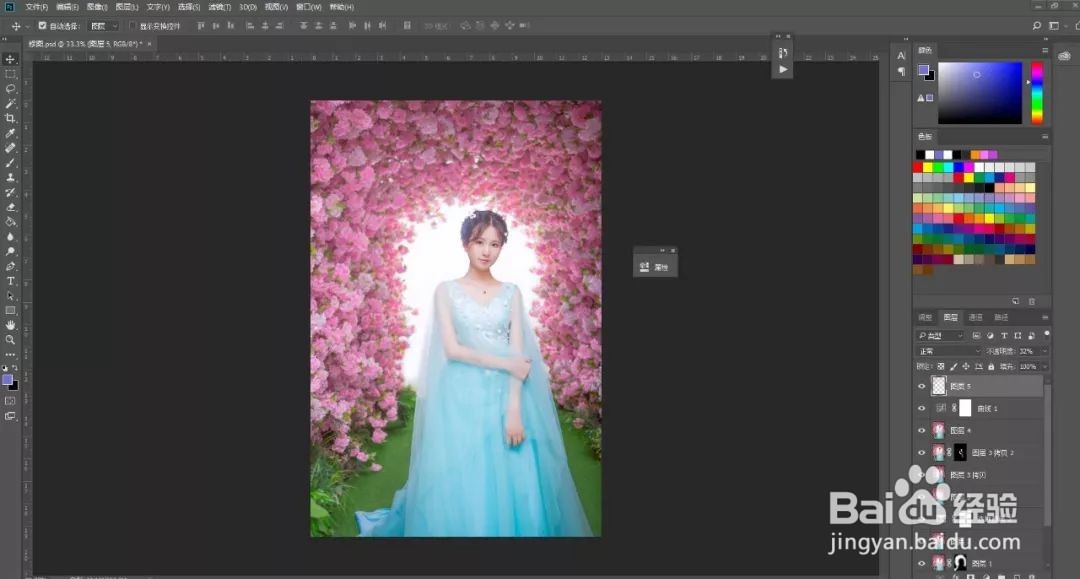Enable Show Transform Controls
This screenshot has width=1080, height=579.
pos(131,25)
